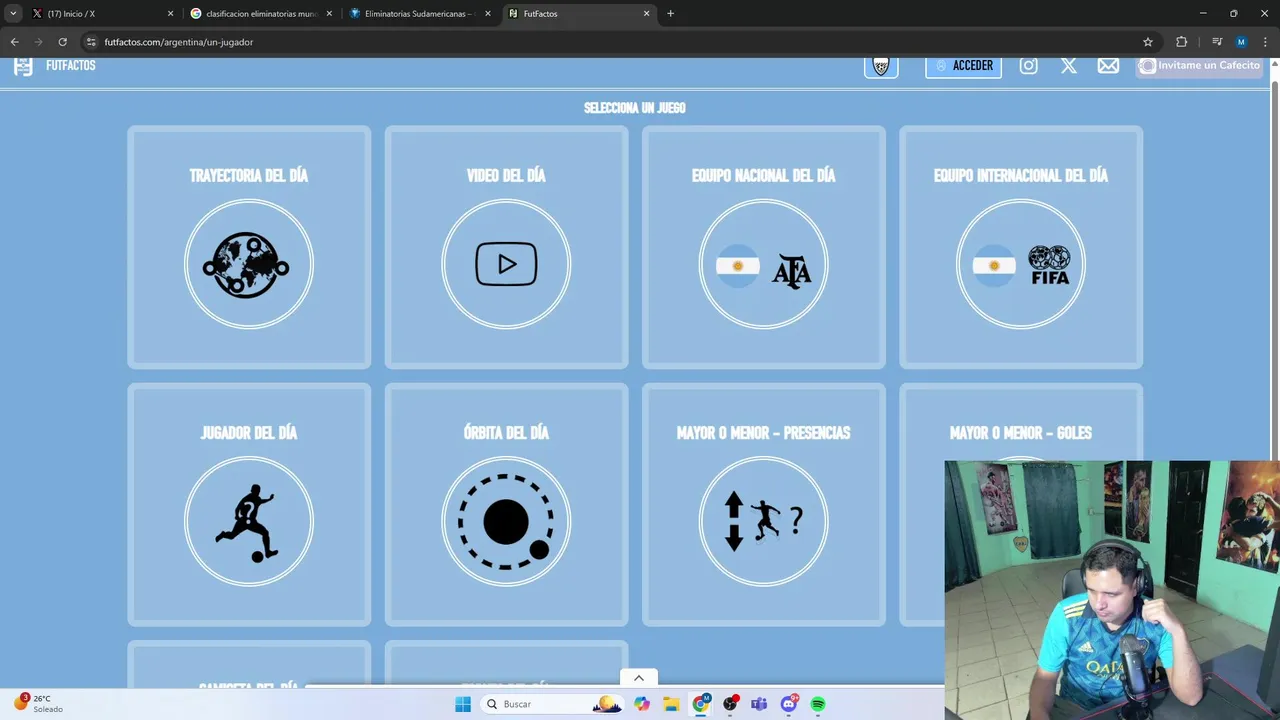The width and height of the screenshot is (1280, 720).
Task: Open Equipo Nacional del Día AFA icon
Action: [763, 264]
